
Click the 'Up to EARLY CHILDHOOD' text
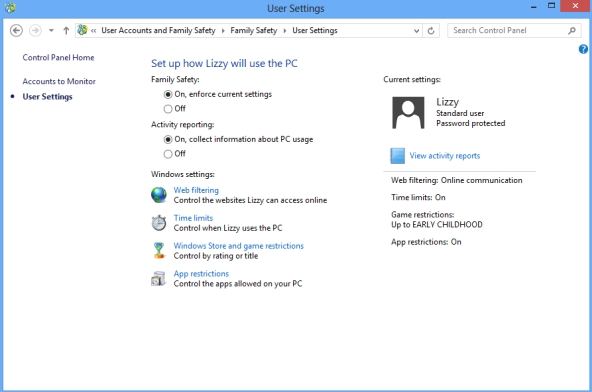[437, 225]
